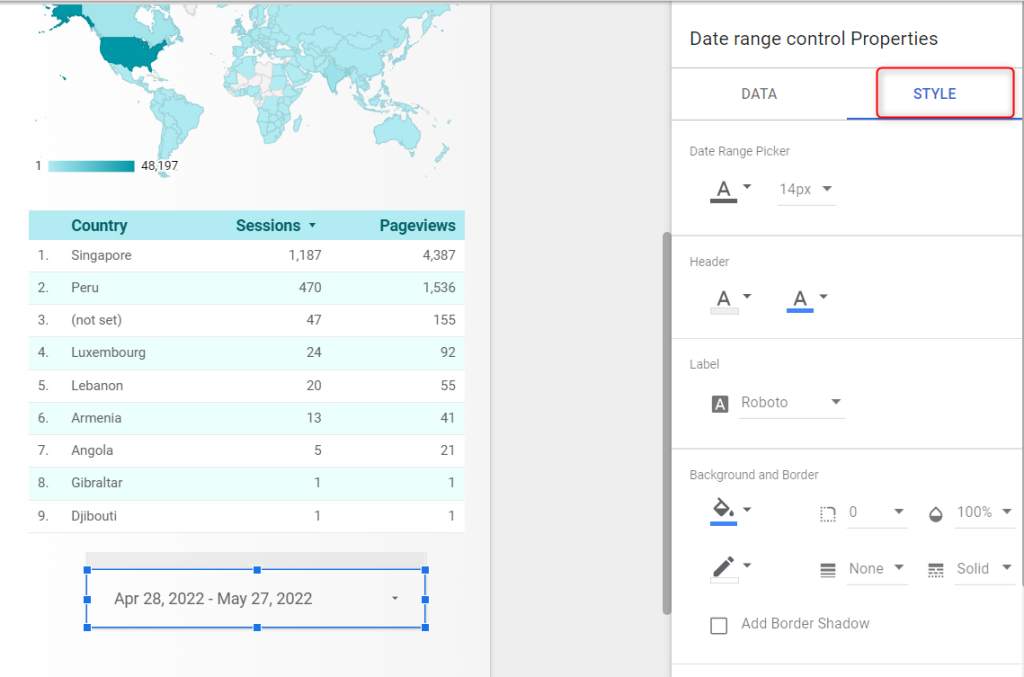This screenshot has width=1024, height=677.
Task: Select the Angola row
Action: click(x=247, y=450)
